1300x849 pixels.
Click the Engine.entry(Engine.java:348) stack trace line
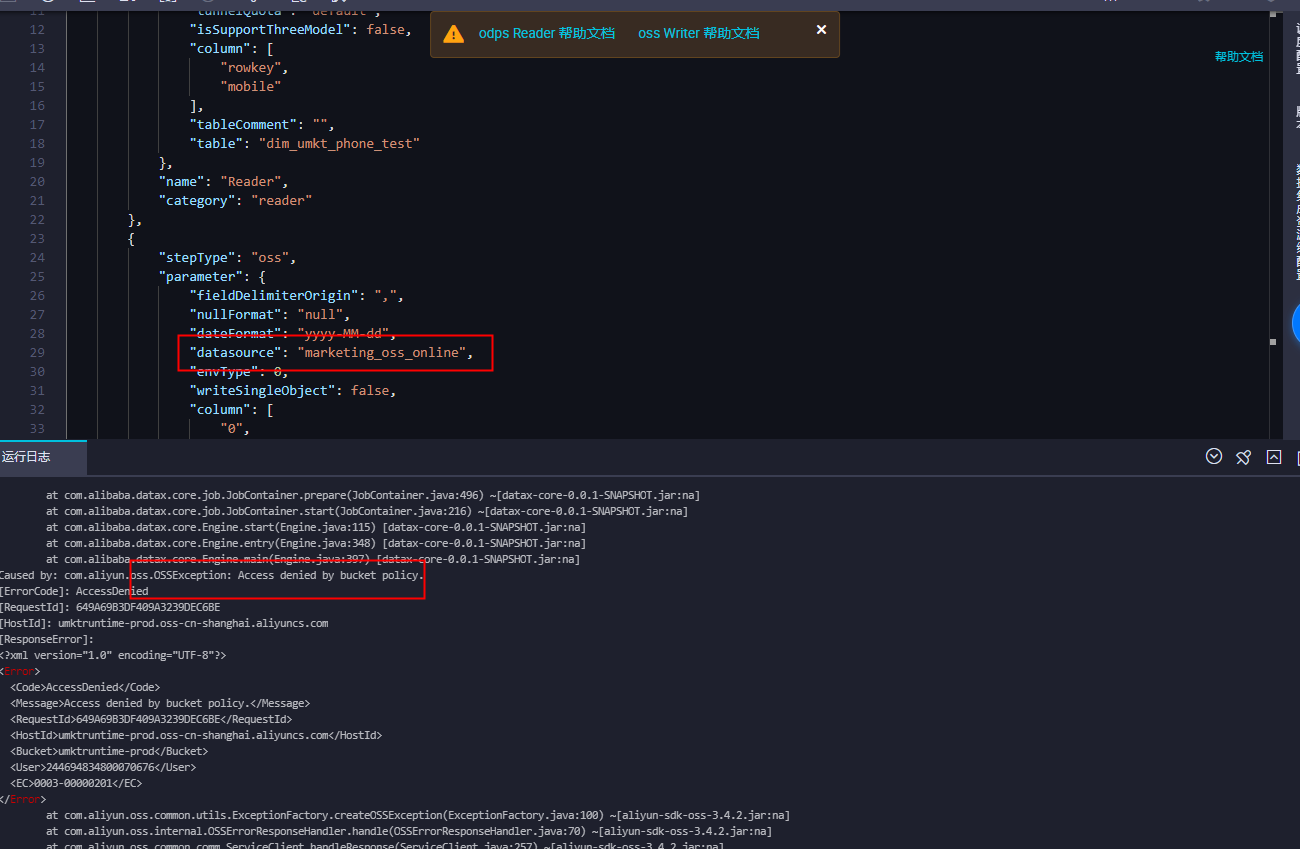point(316,543)
